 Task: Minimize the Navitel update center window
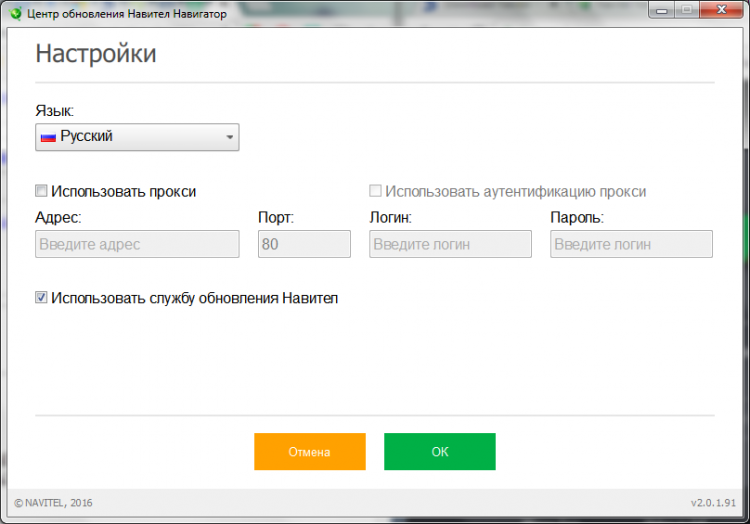[662, 10]
